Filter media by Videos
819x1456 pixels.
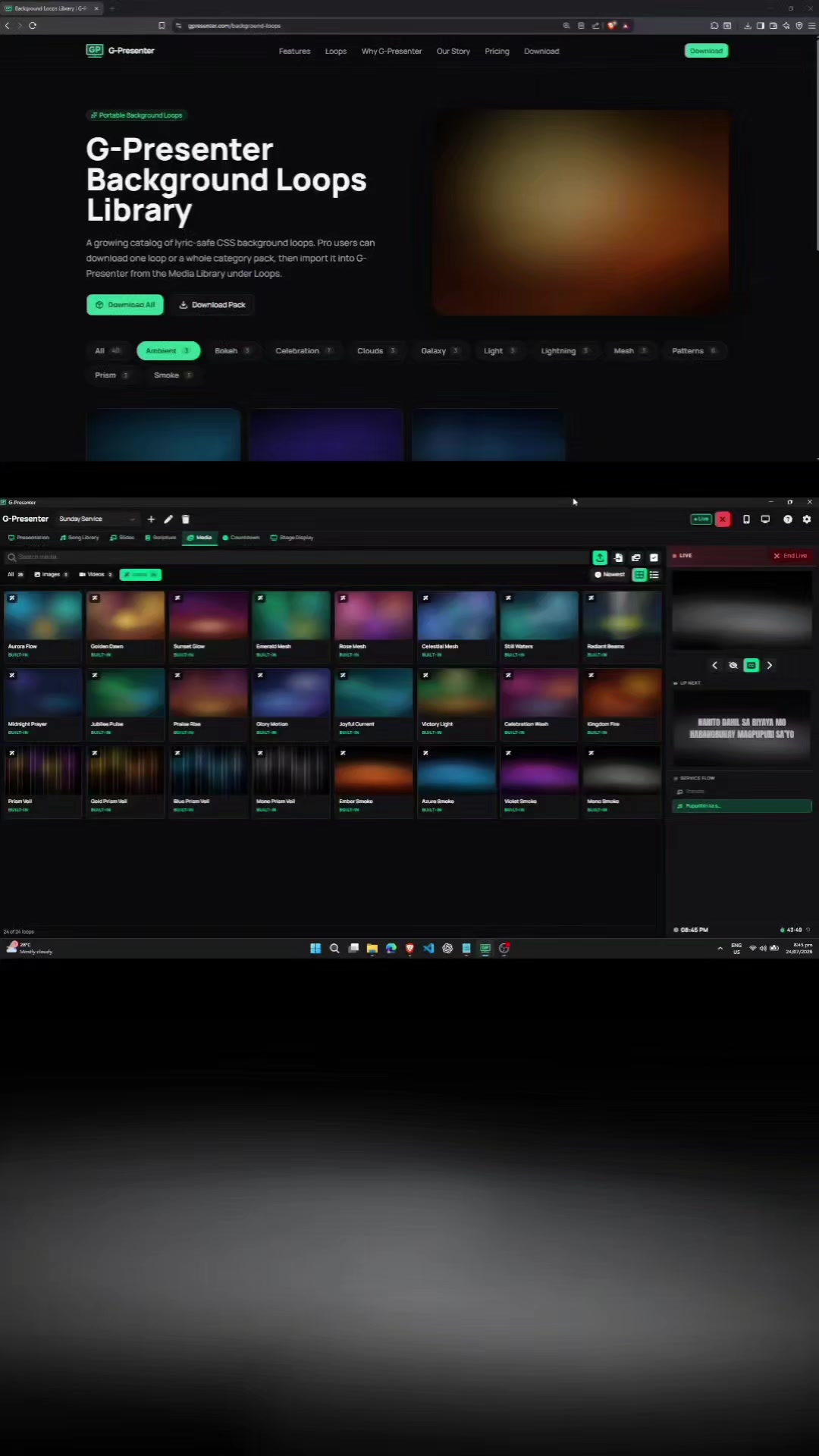click(x=96, y=575)
